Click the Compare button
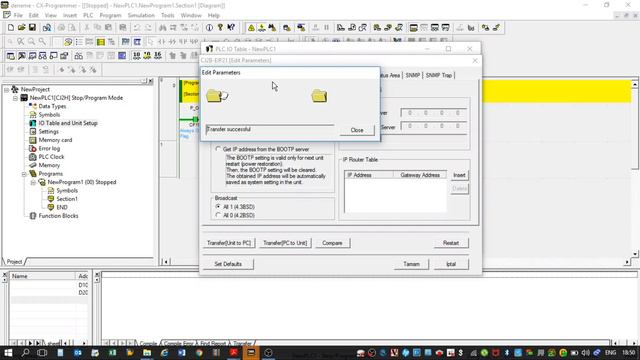 (332, 243)
